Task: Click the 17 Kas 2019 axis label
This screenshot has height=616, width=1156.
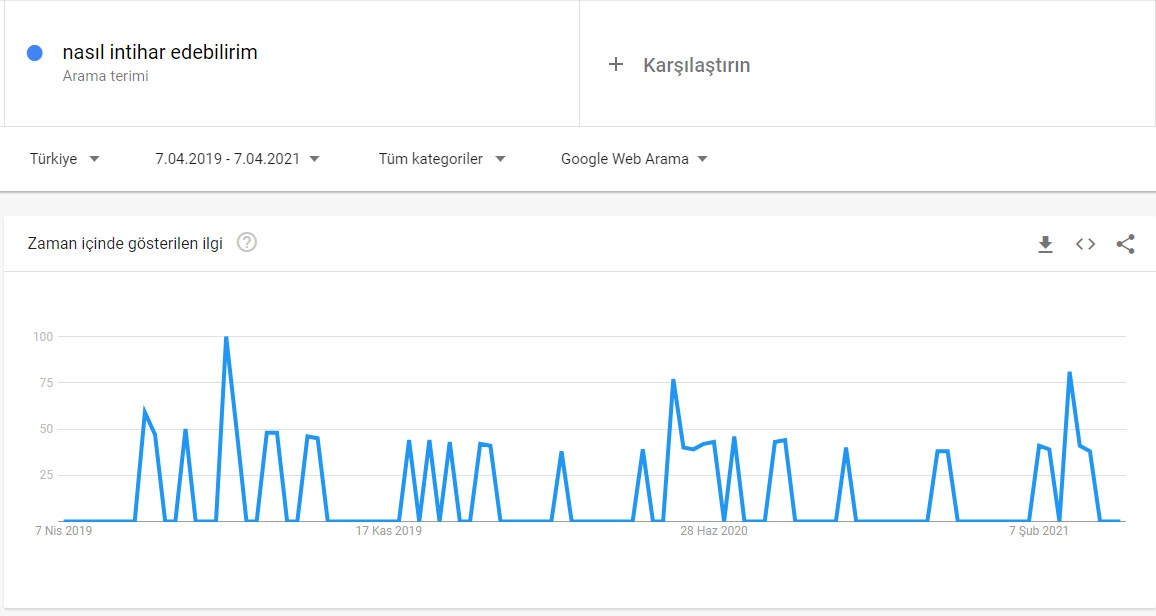Action: [x=389, y=531]
